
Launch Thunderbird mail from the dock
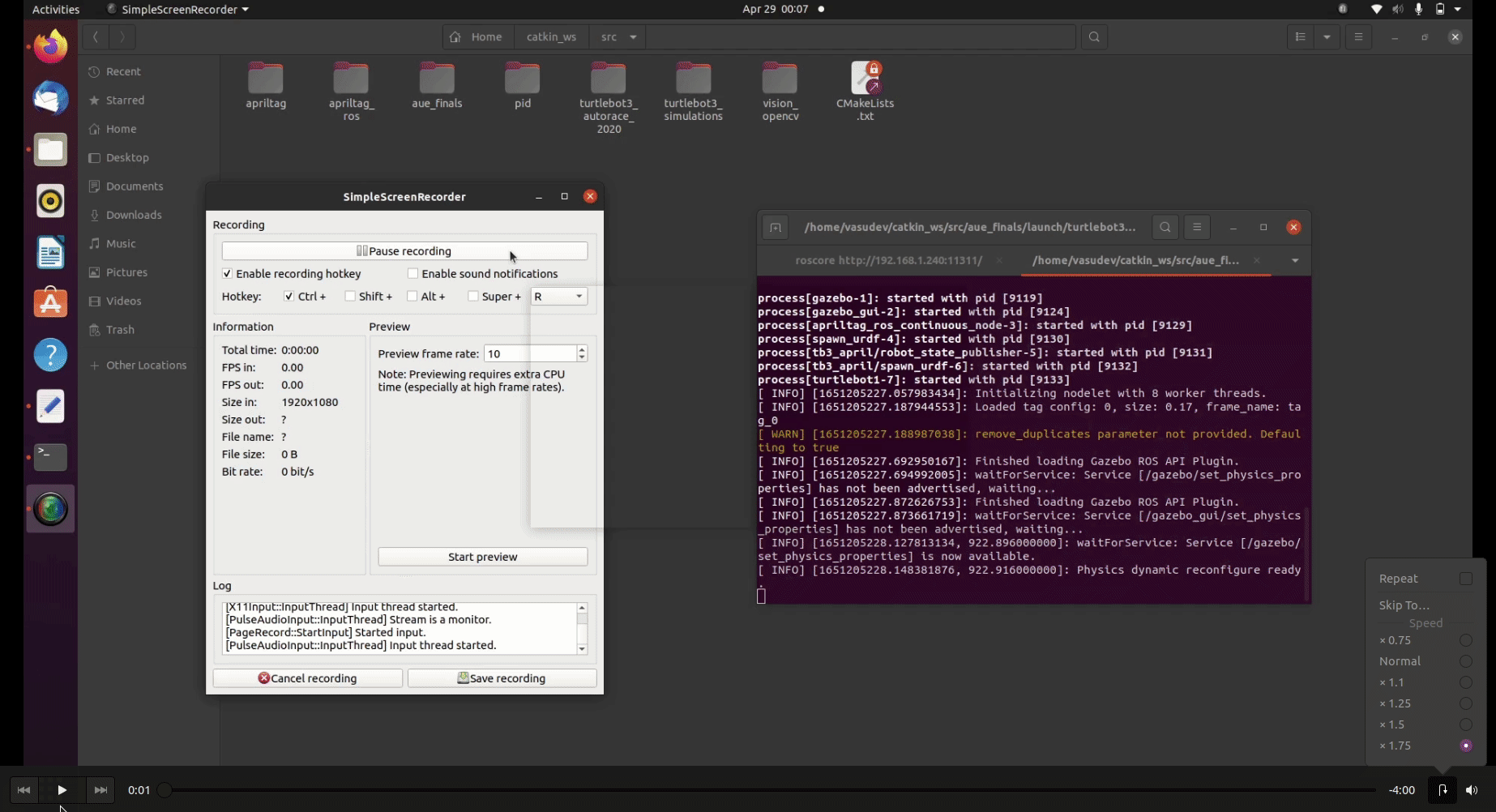point(50,98)
